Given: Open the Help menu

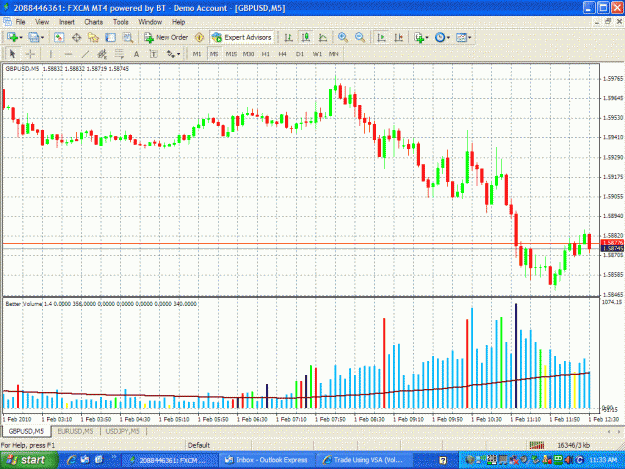Looking at the screenshot, I should [x=178, y=22].
